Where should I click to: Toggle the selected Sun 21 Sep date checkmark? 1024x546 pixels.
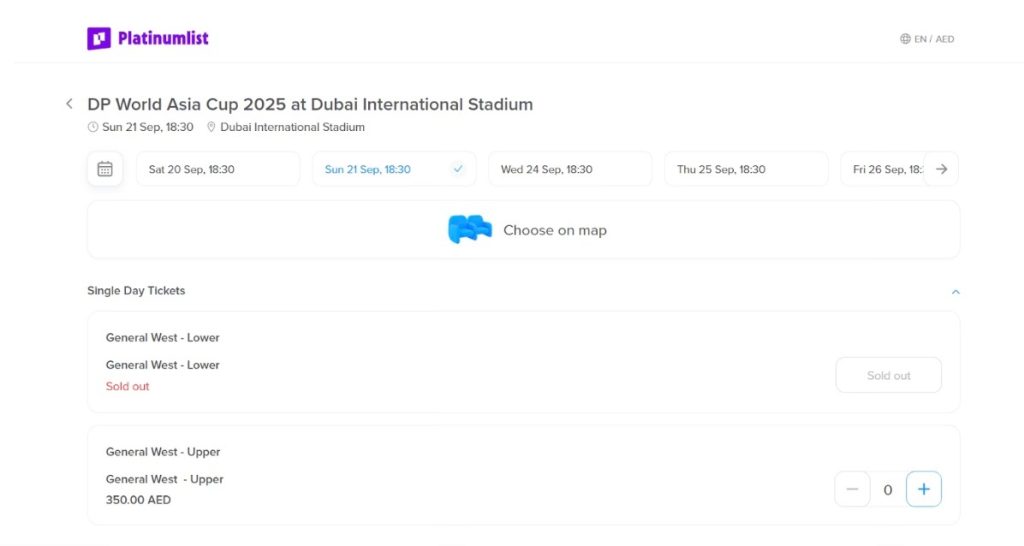[x=458, y=169]
